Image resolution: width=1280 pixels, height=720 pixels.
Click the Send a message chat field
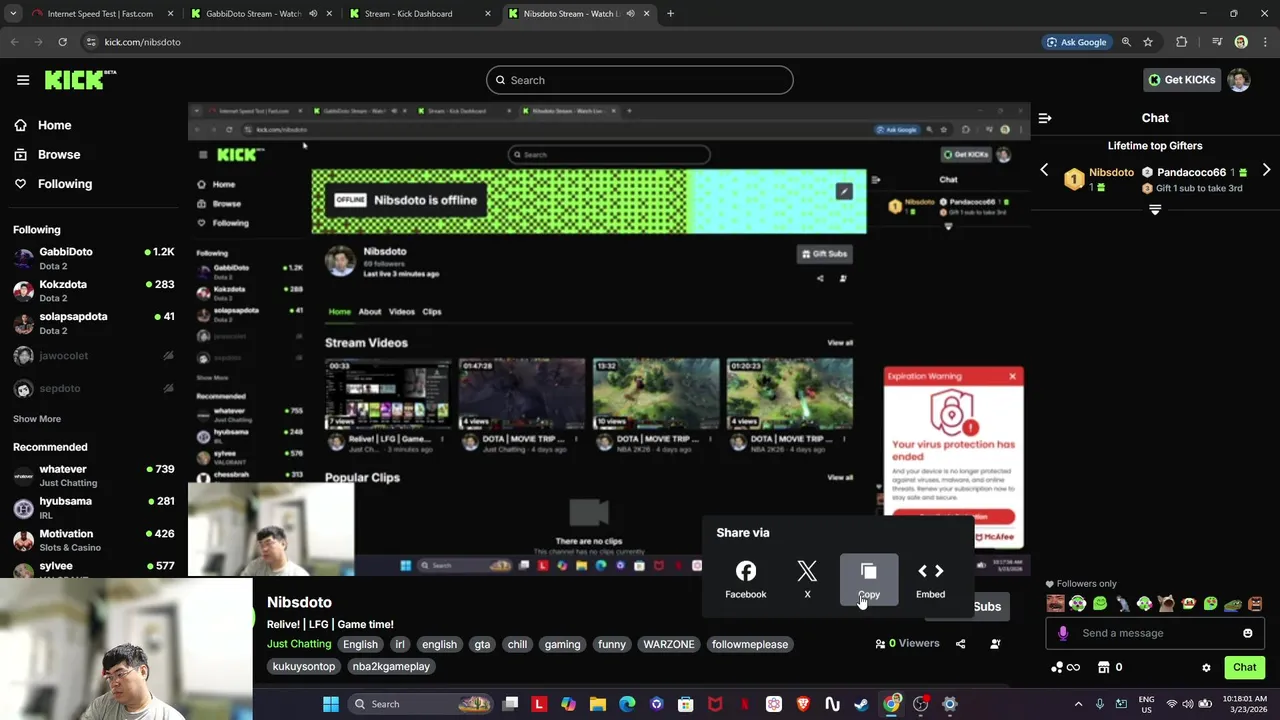tap(1155, 633)
